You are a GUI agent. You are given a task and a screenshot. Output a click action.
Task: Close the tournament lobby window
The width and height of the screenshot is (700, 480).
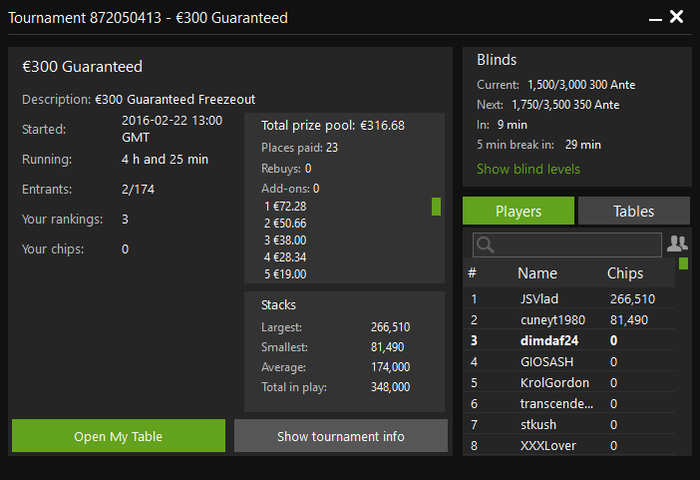[x=676, y=17]
